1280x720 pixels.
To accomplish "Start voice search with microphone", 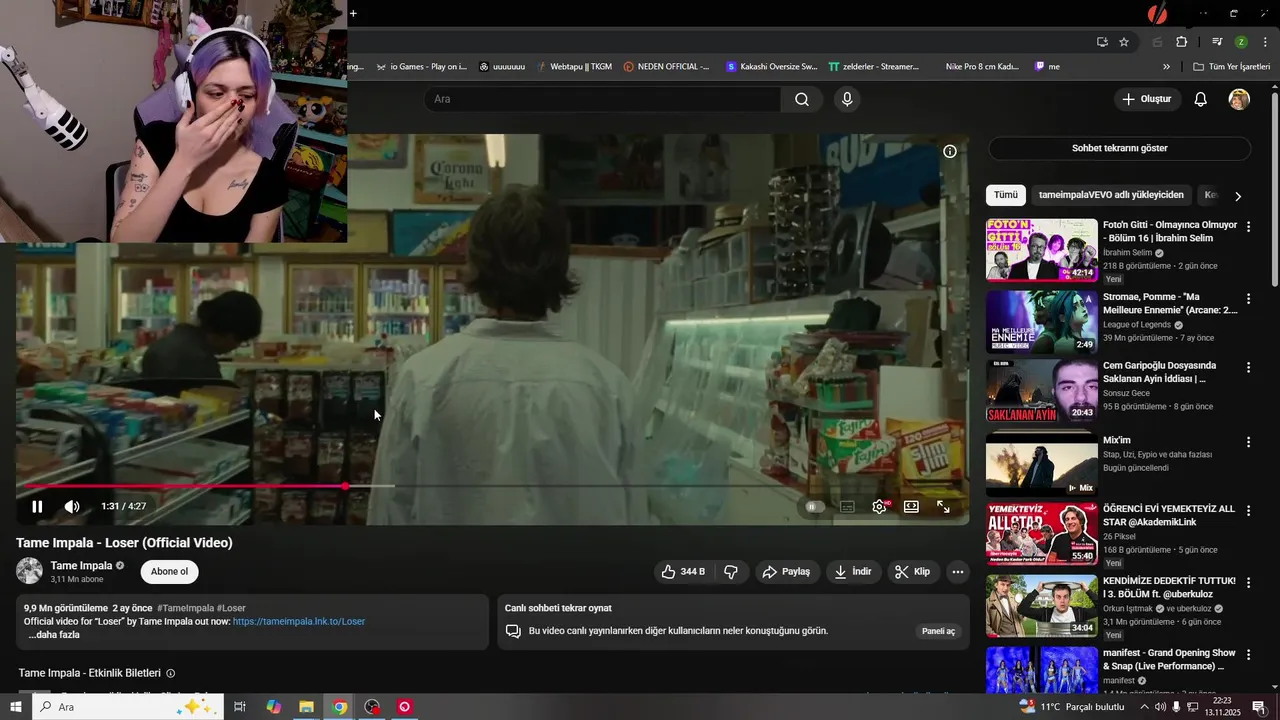I will click(x=847, y=99).
